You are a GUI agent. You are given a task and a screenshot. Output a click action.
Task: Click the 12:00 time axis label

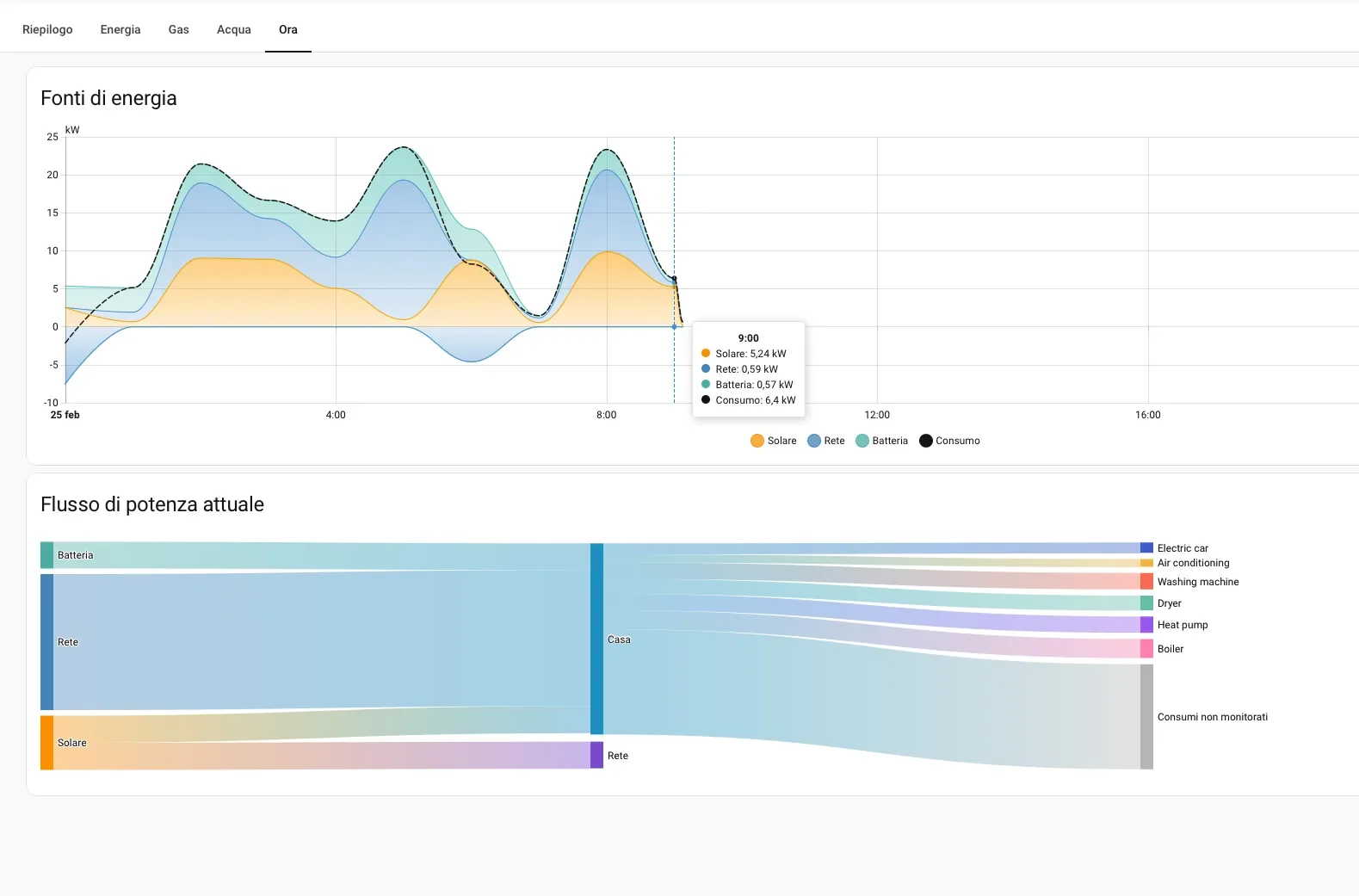tap(877, 415)
